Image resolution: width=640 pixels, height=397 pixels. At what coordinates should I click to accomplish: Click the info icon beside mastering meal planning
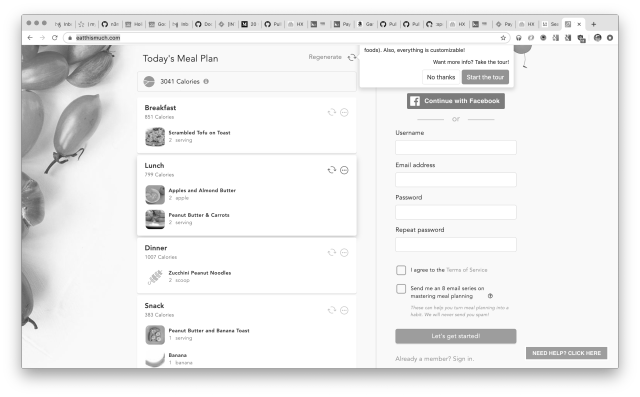point(491,296)
